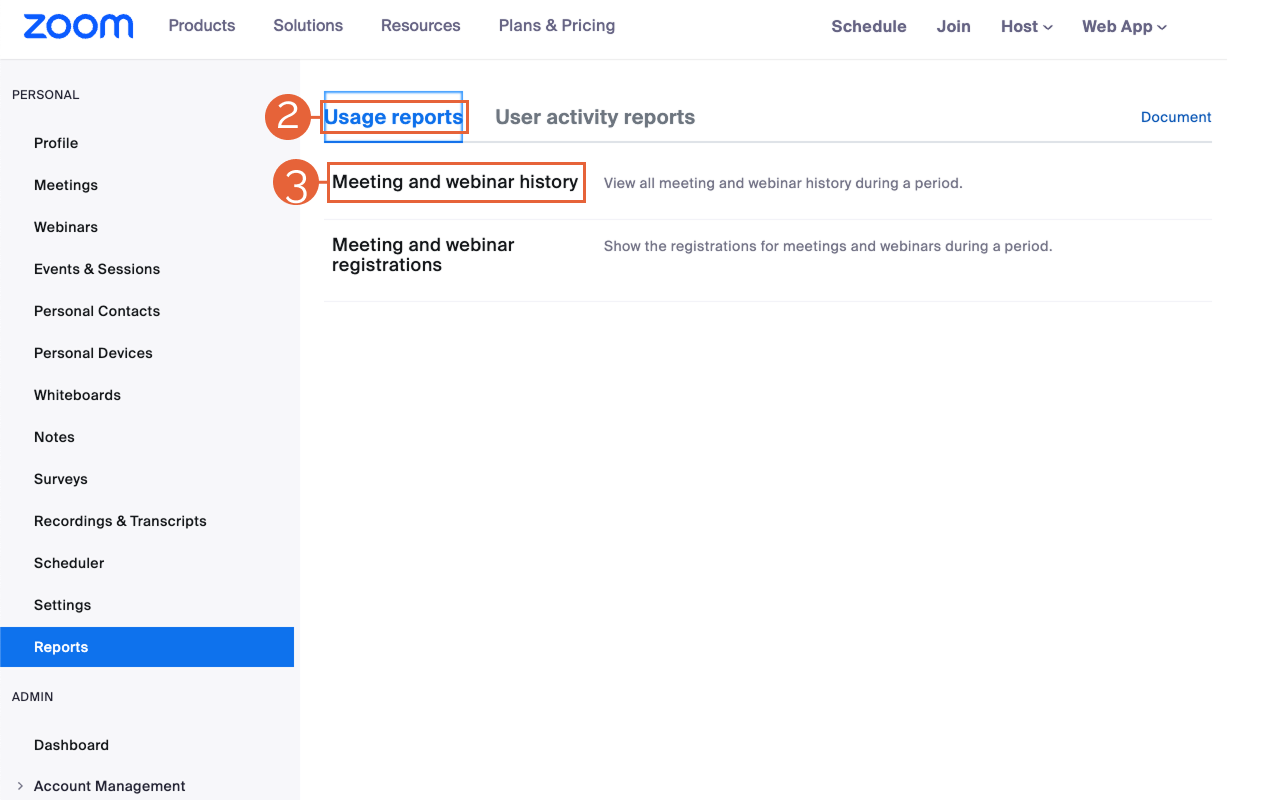Open the Host dropdown menu
Viewport: 1280px width, 800px height.
[x=1026, y=27]
